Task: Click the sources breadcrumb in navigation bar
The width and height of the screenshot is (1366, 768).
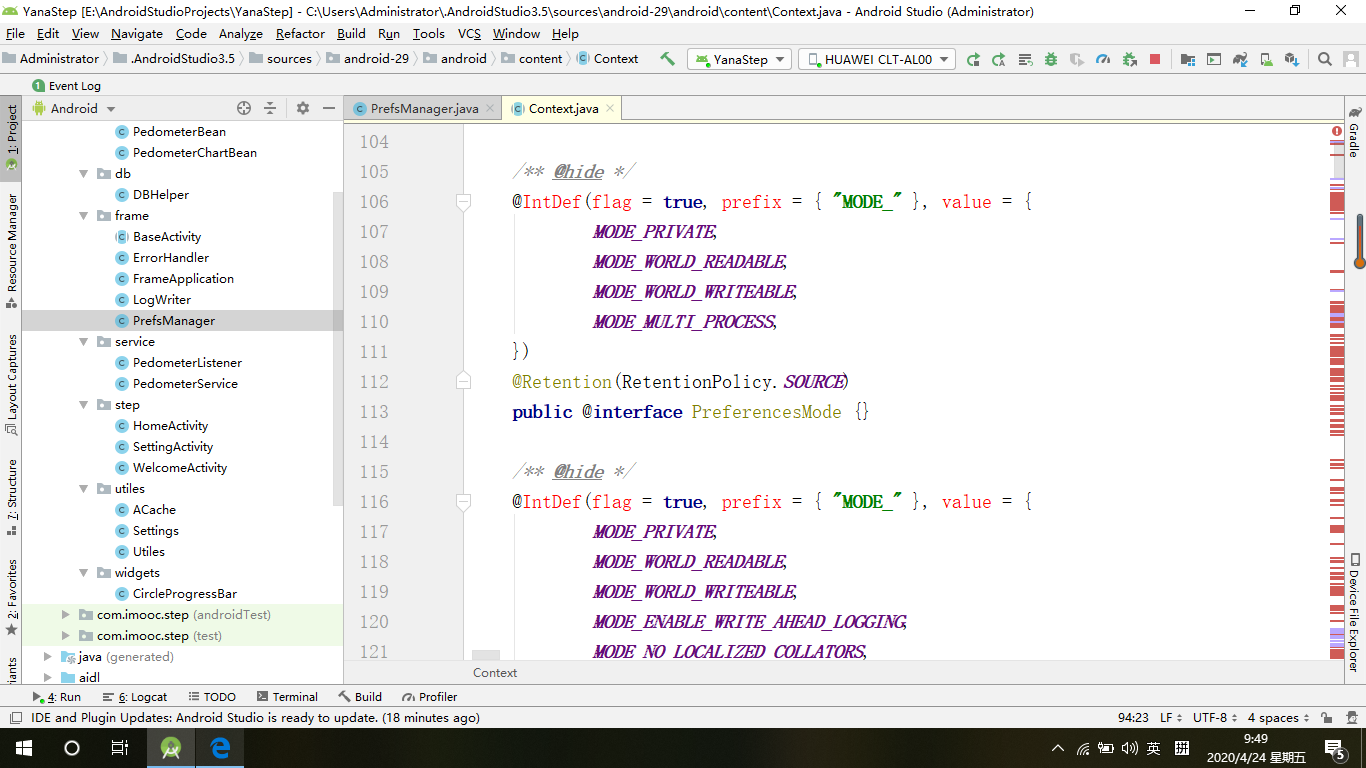Action: [x=280, y=59]
